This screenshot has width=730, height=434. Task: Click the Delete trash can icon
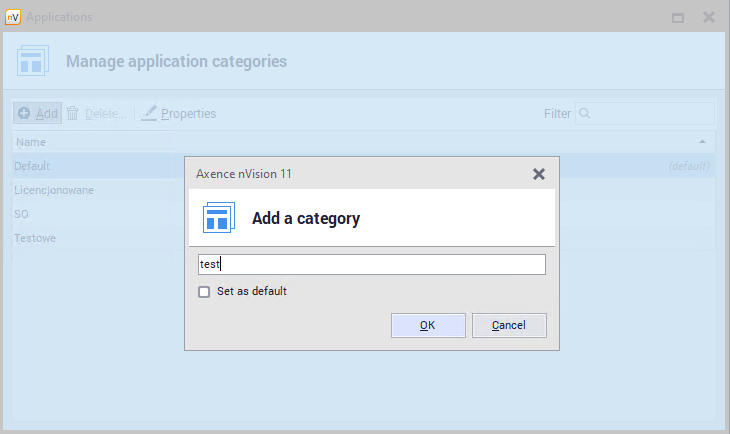[73, 114]
